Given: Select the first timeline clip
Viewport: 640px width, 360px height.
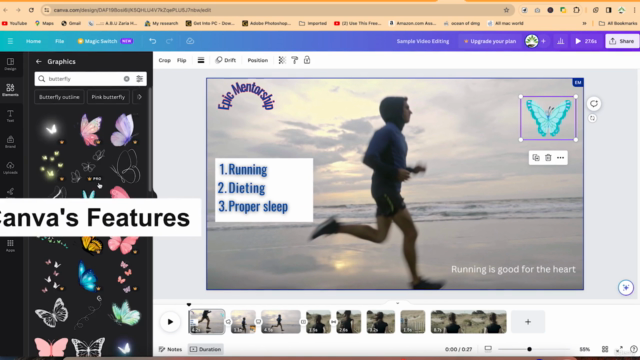Looking at the screenshot, I should [x=207, y=322].
